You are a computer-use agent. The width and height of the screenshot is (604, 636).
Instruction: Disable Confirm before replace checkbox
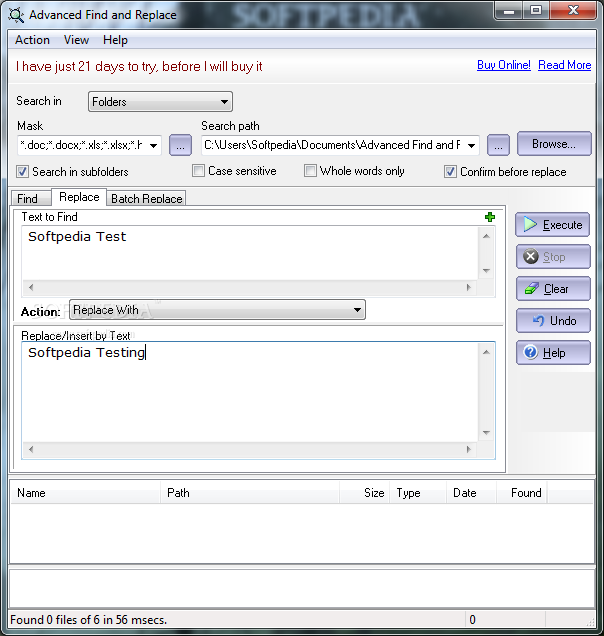click(x=450, y=172)
